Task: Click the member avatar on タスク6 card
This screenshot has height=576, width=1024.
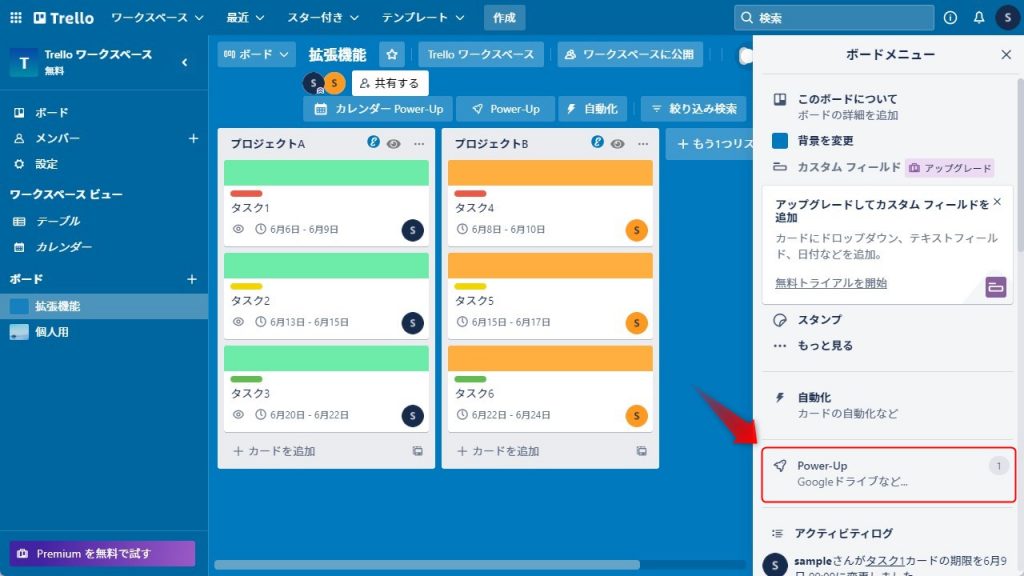Action: coord(637,415)
